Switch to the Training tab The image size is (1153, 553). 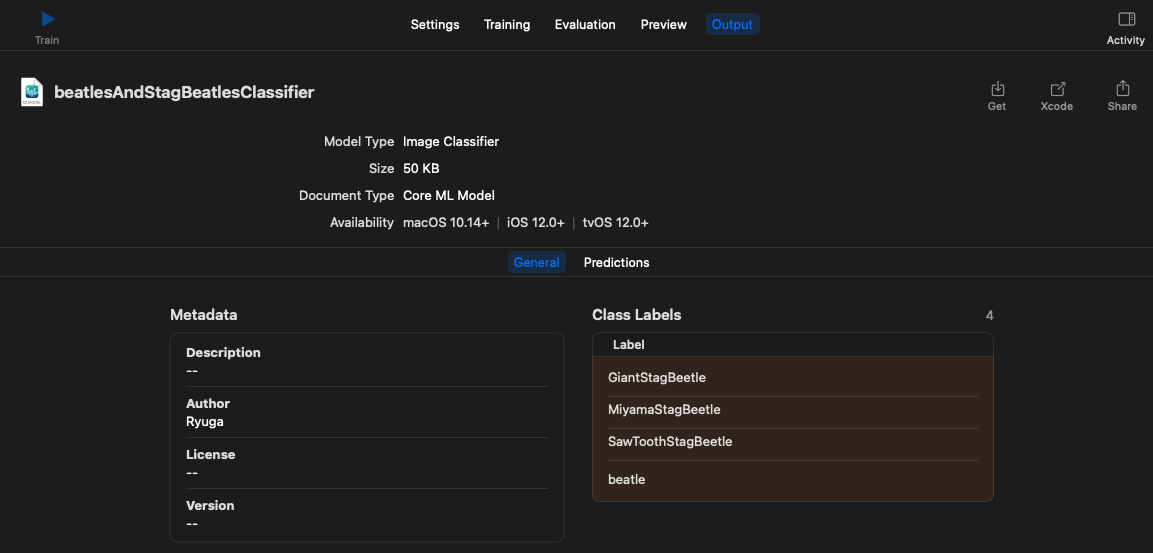click(507, 24)
